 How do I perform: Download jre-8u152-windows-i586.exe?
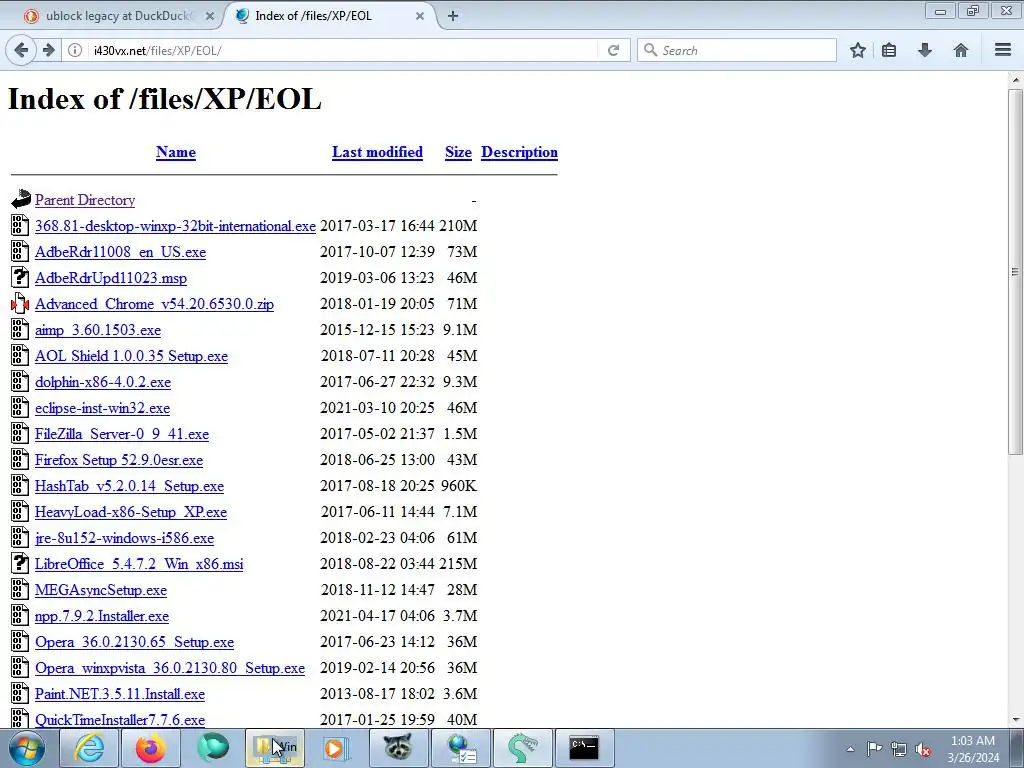124,538
